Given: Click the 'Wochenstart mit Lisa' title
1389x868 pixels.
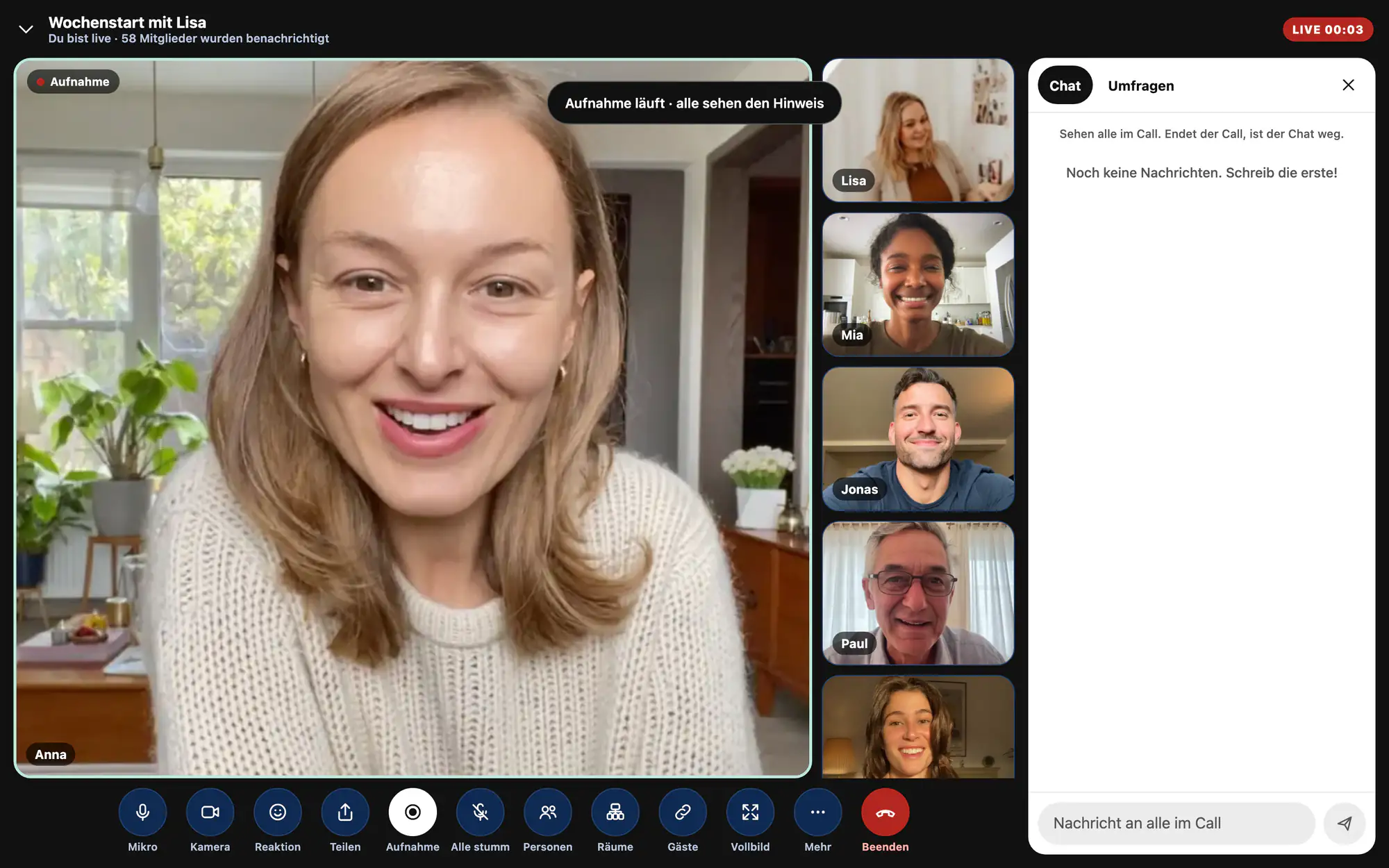Looking at the screenshot, I should [x=127, y=22].
